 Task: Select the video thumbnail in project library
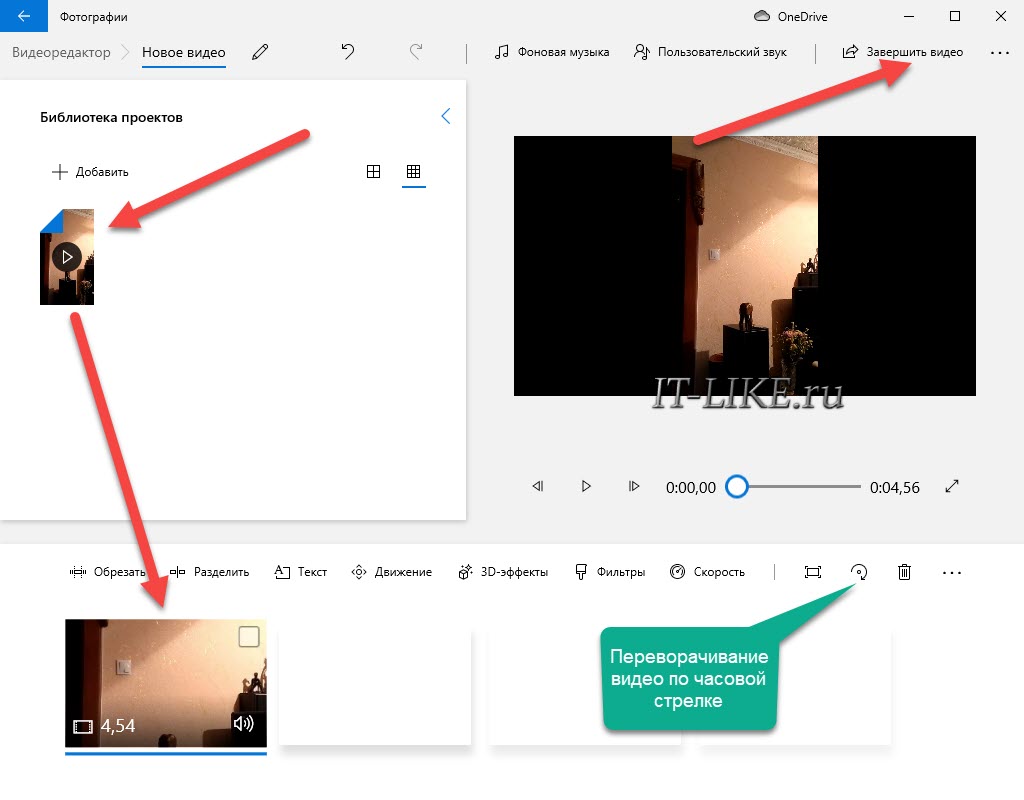[67, 257]
